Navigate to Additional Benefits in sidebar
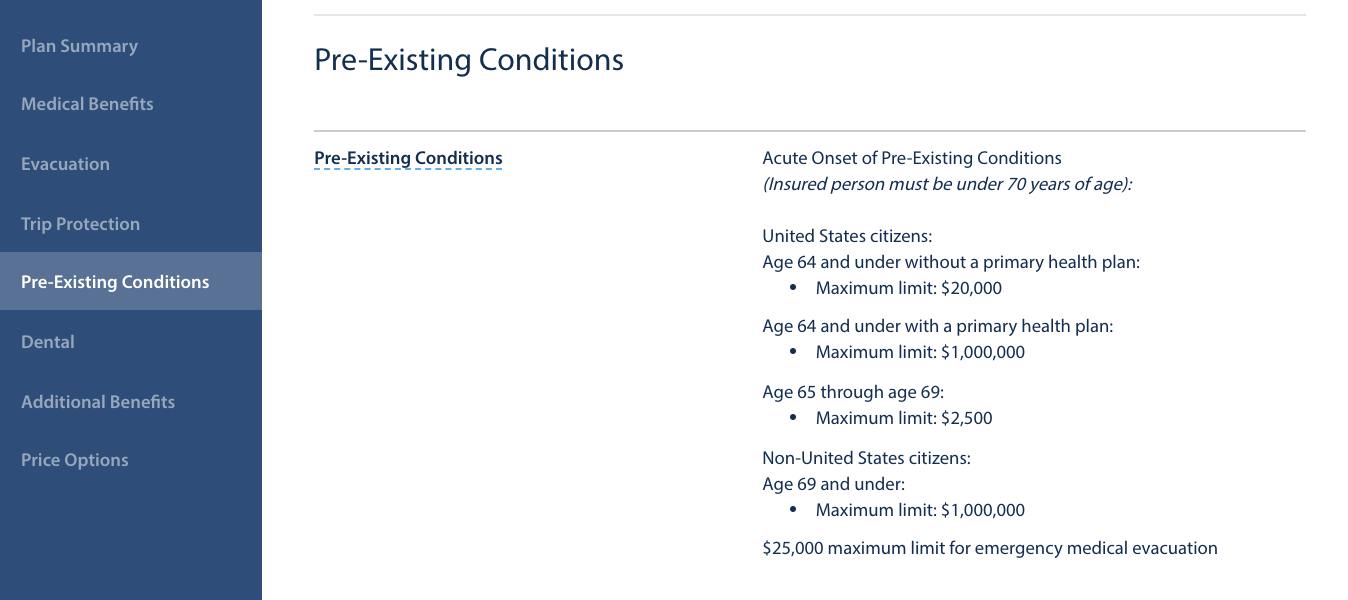Image resolution: width=1348 pixels, height=600 pixels. 98,402
